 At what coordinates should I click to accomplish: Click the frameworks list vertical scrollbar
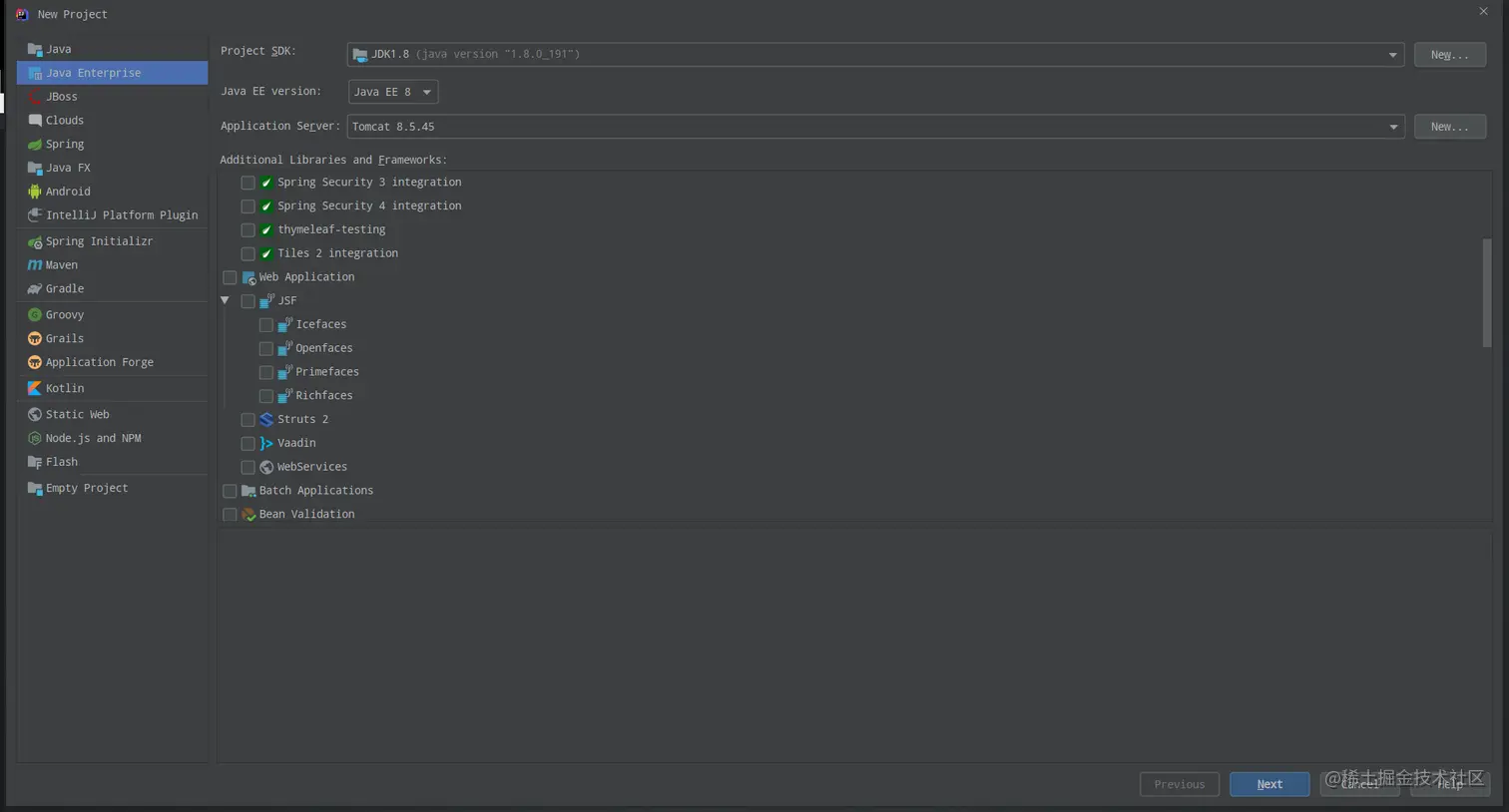[1487, 292]
